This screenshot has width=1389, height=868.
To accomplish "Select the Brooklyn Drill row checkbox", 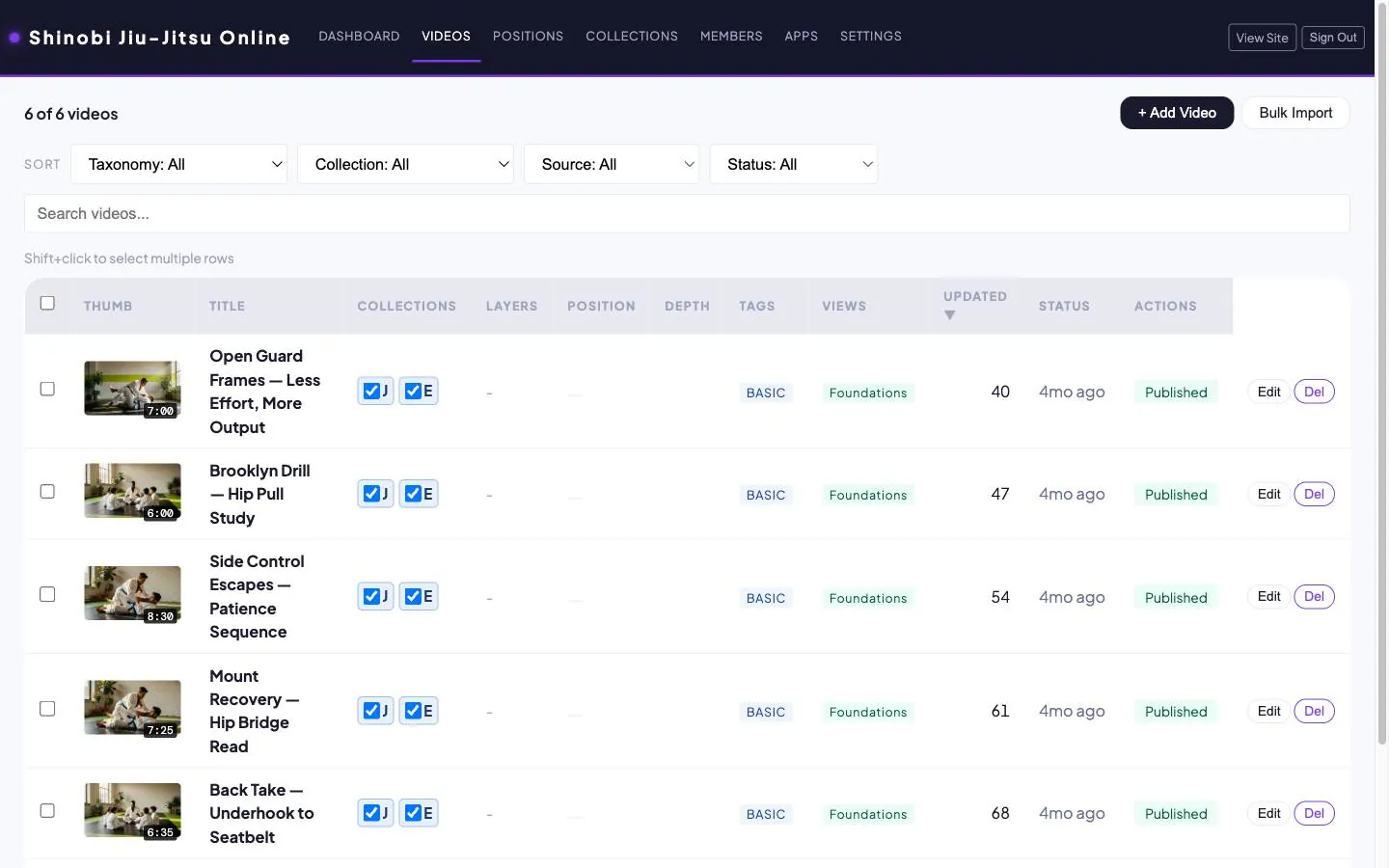I will click(x=47, y=491).
